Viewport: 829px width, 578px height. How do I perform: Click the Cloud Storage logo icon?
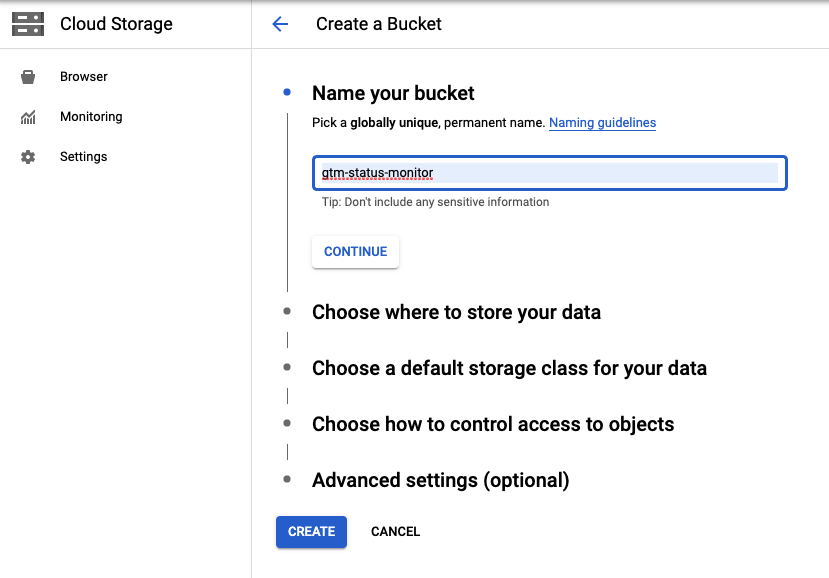pyautogui.click(x=28, y=24)
